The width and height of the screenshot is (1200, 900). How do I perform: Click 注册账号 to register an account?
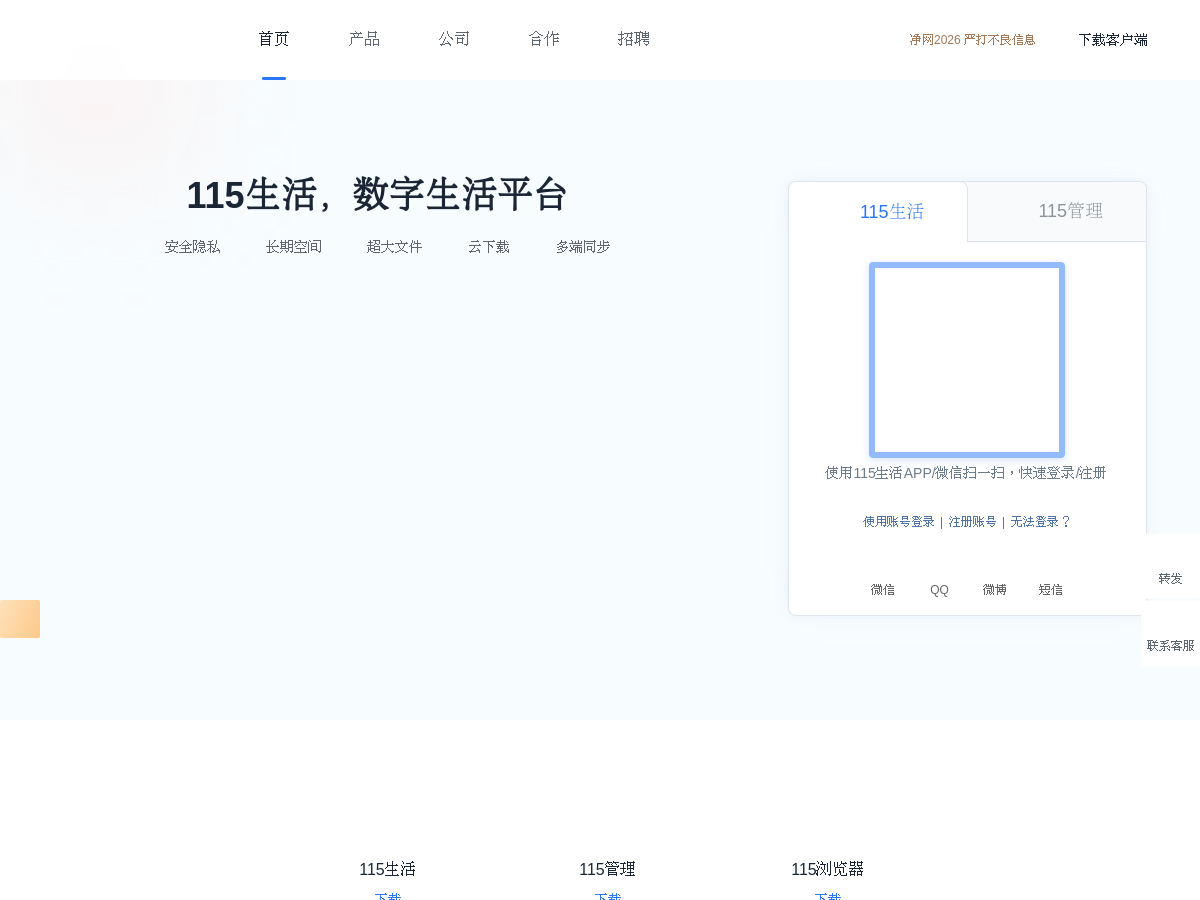pos(972,521)
